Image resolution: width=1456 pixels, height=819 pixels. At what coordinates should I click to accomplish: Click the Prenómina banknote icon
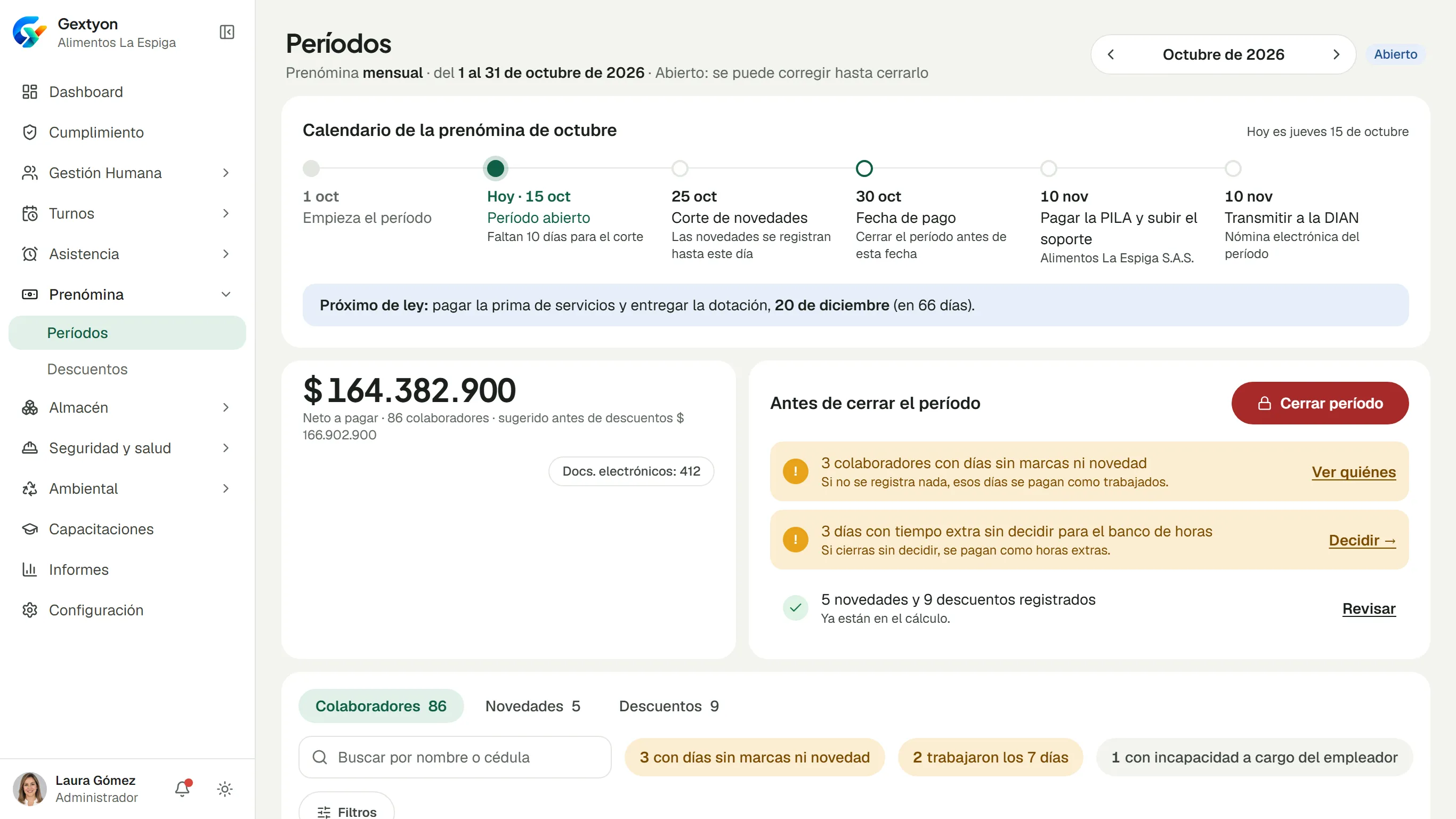click(x=30, y=294)
